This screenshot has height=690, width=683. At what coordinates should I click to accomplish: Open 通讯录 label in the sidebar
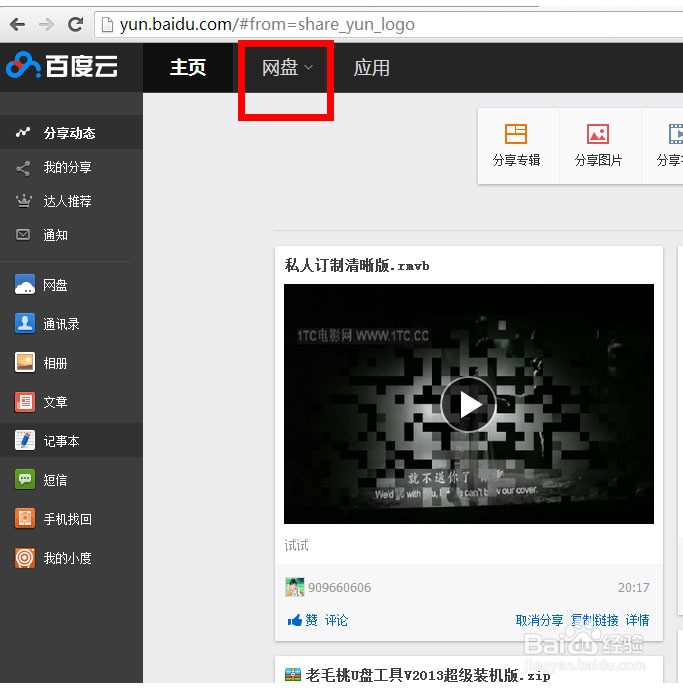coord(62,324)
